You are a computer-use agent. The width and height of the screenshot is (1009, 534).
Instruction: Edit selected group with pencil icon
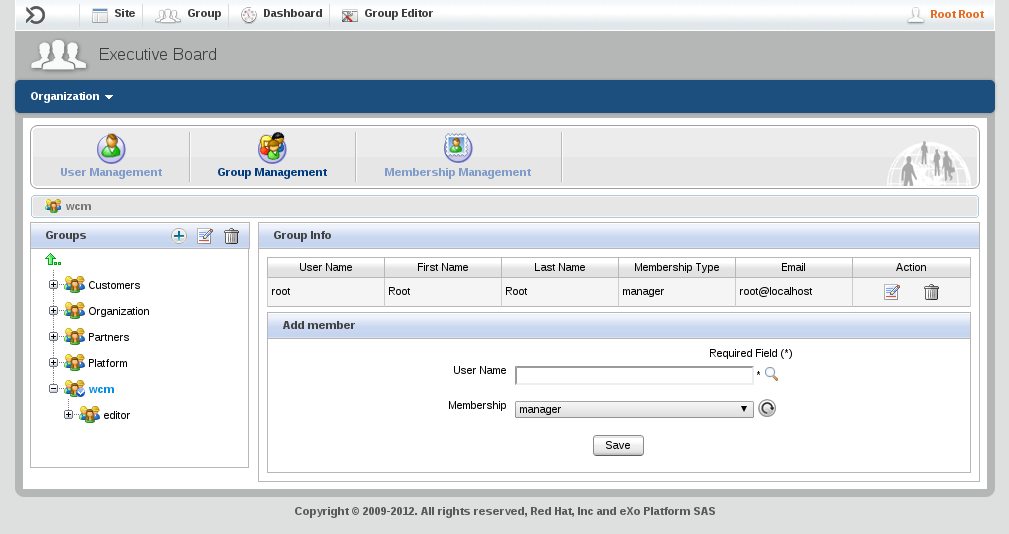coord(205,236)
